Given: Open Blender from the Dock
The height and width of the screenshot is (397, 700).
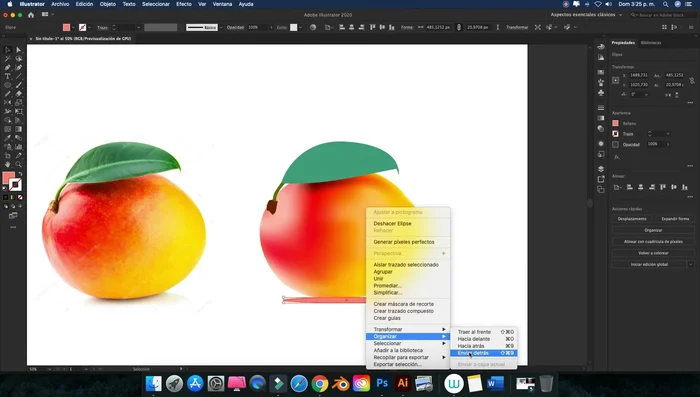Looking at the screenshot, I should [x=341, y=383].
